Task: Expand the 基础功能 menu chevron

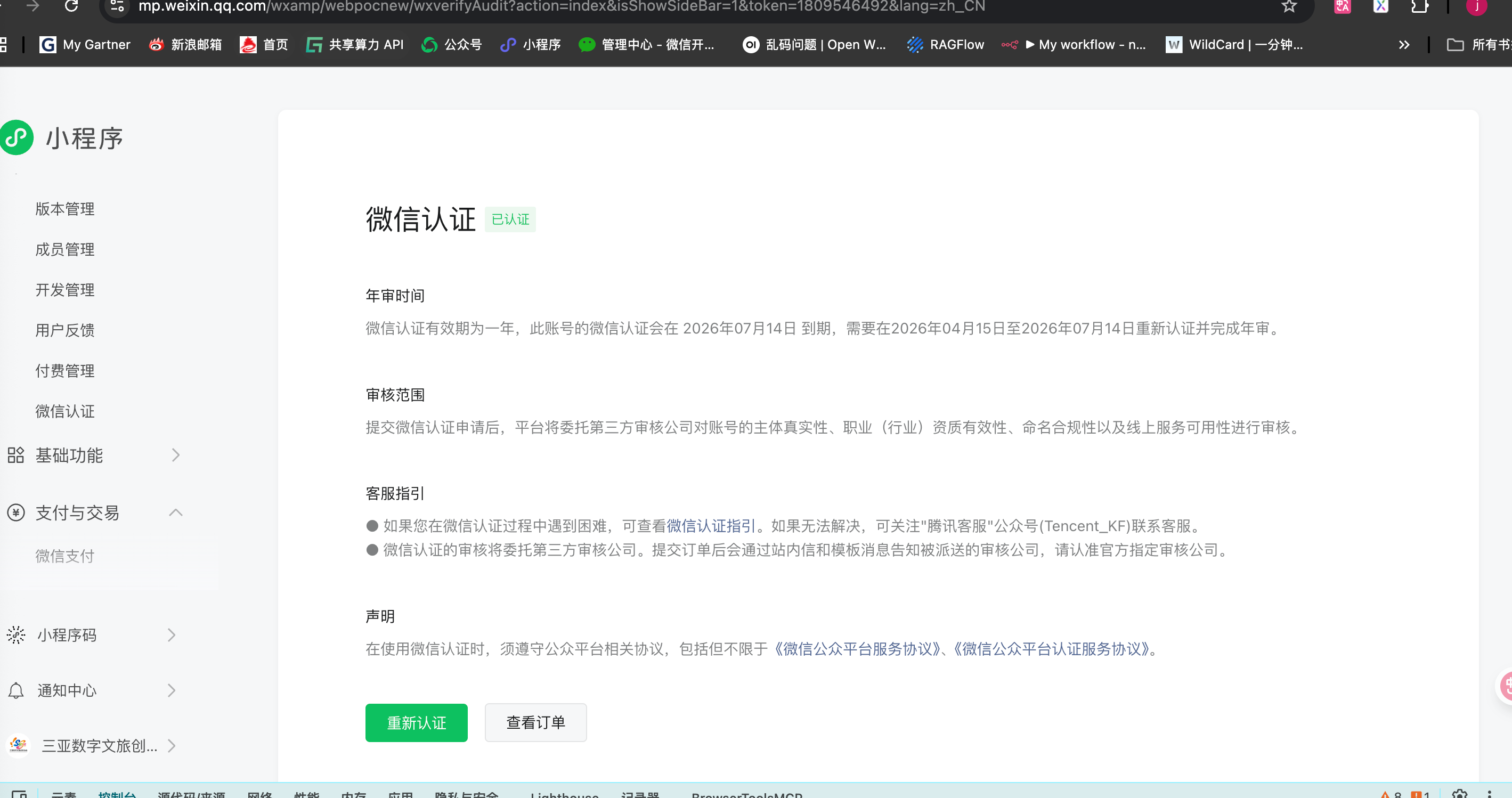Action: [x=175, y=455]
